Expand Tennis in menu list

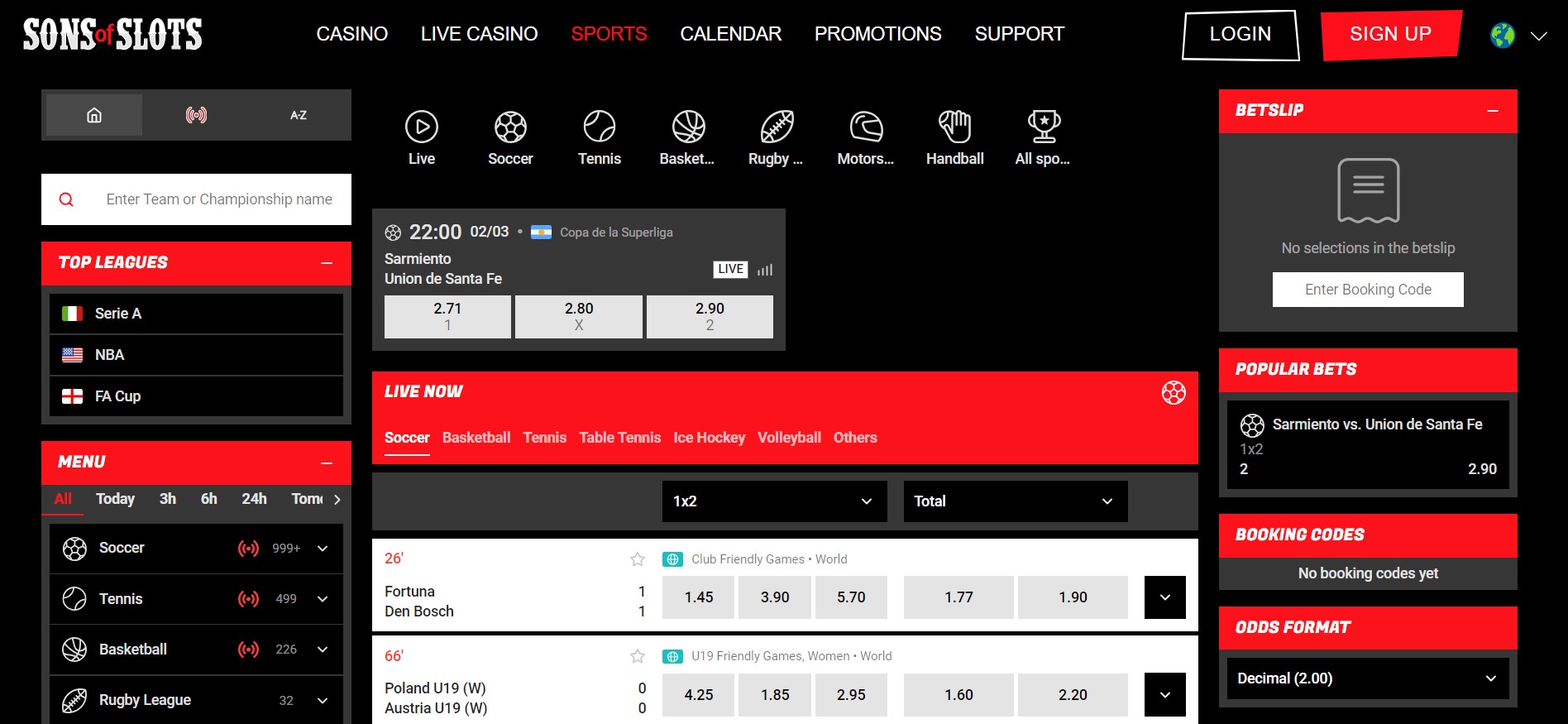(323, 599)
